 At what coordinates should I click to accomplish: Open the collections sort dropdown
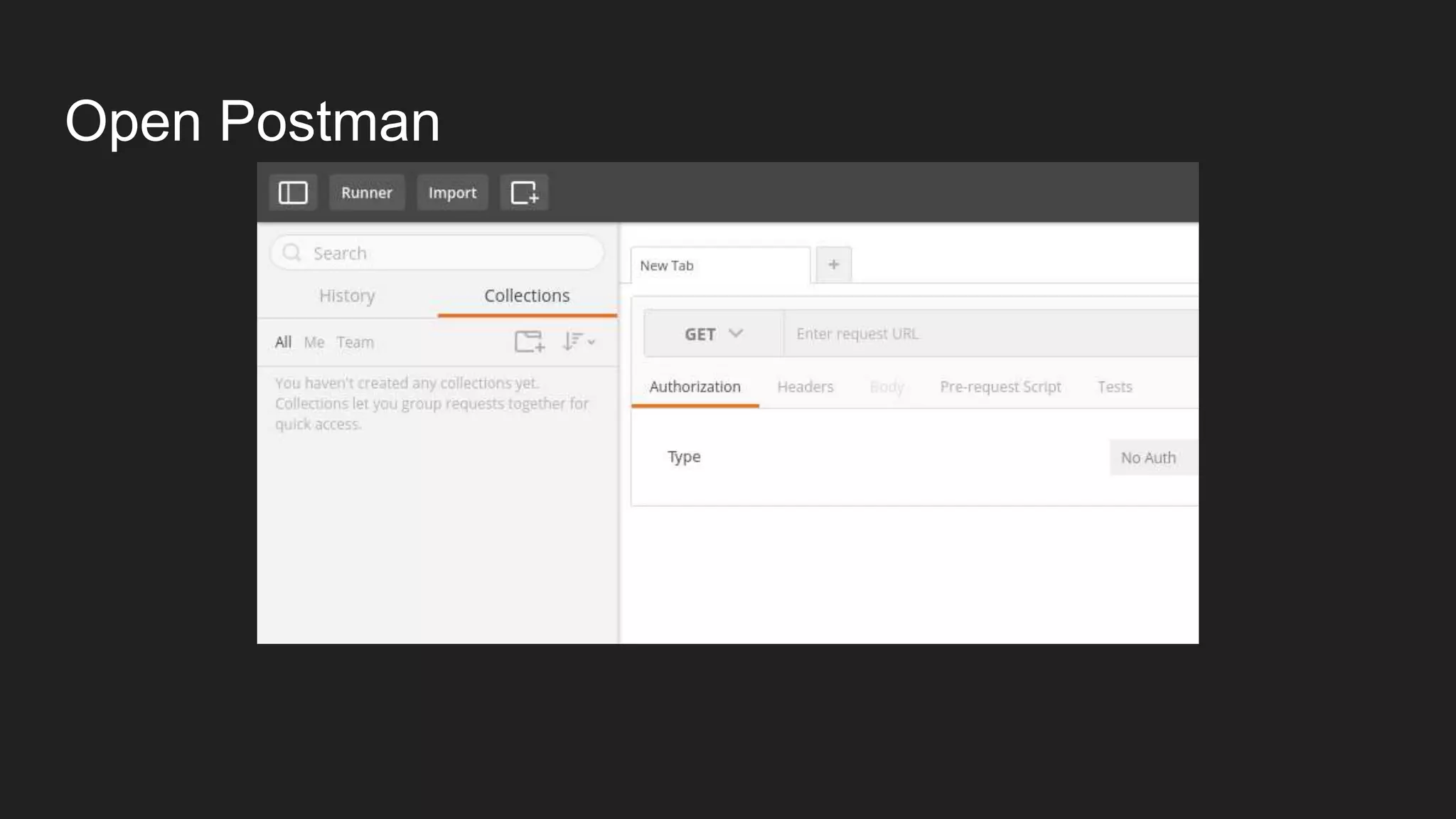pos(579,342)
